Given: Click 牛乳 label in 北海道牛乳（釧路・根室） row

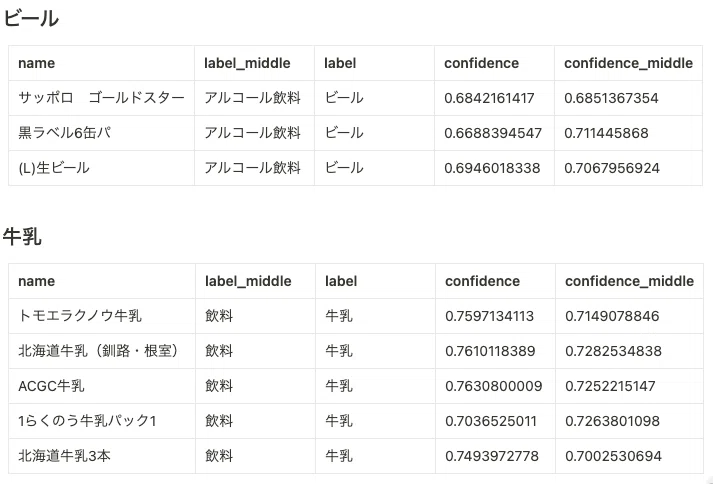Looking at the screenshot, I should click(x=339, y=351).
